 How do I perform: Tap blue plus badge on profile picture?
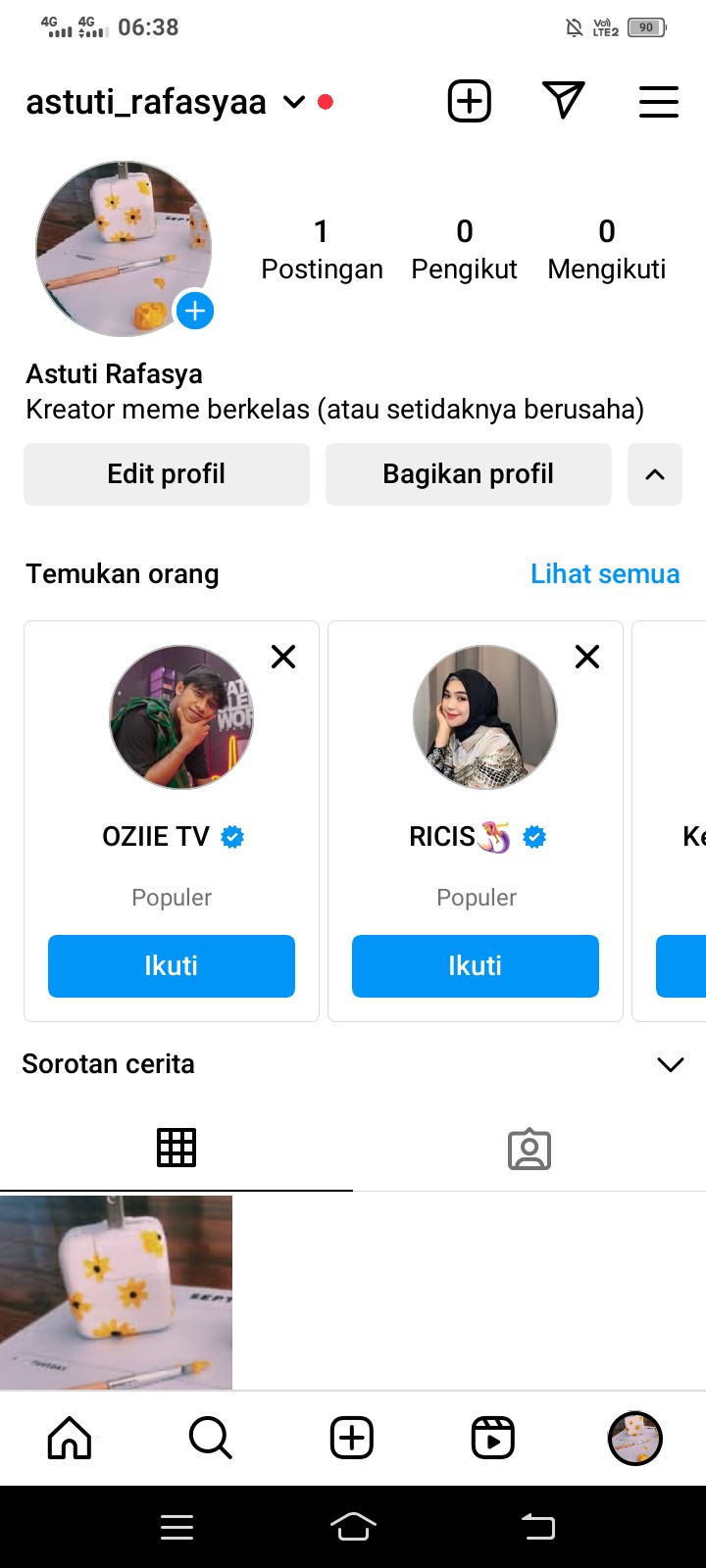point(195,312)
